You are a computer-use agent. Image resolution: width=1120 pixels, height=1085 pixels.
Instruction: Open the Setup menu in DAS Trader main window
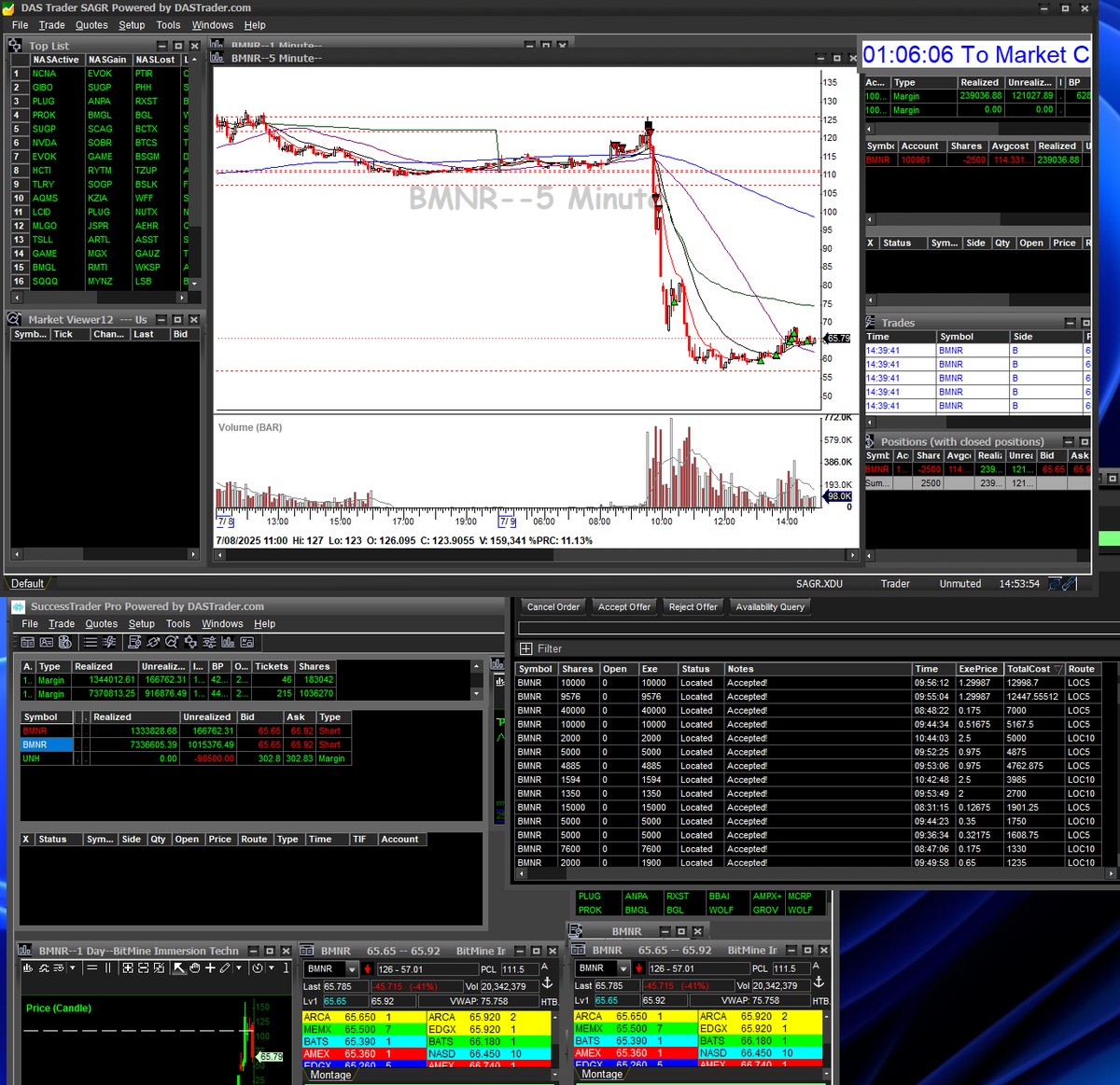coord(132,25)
